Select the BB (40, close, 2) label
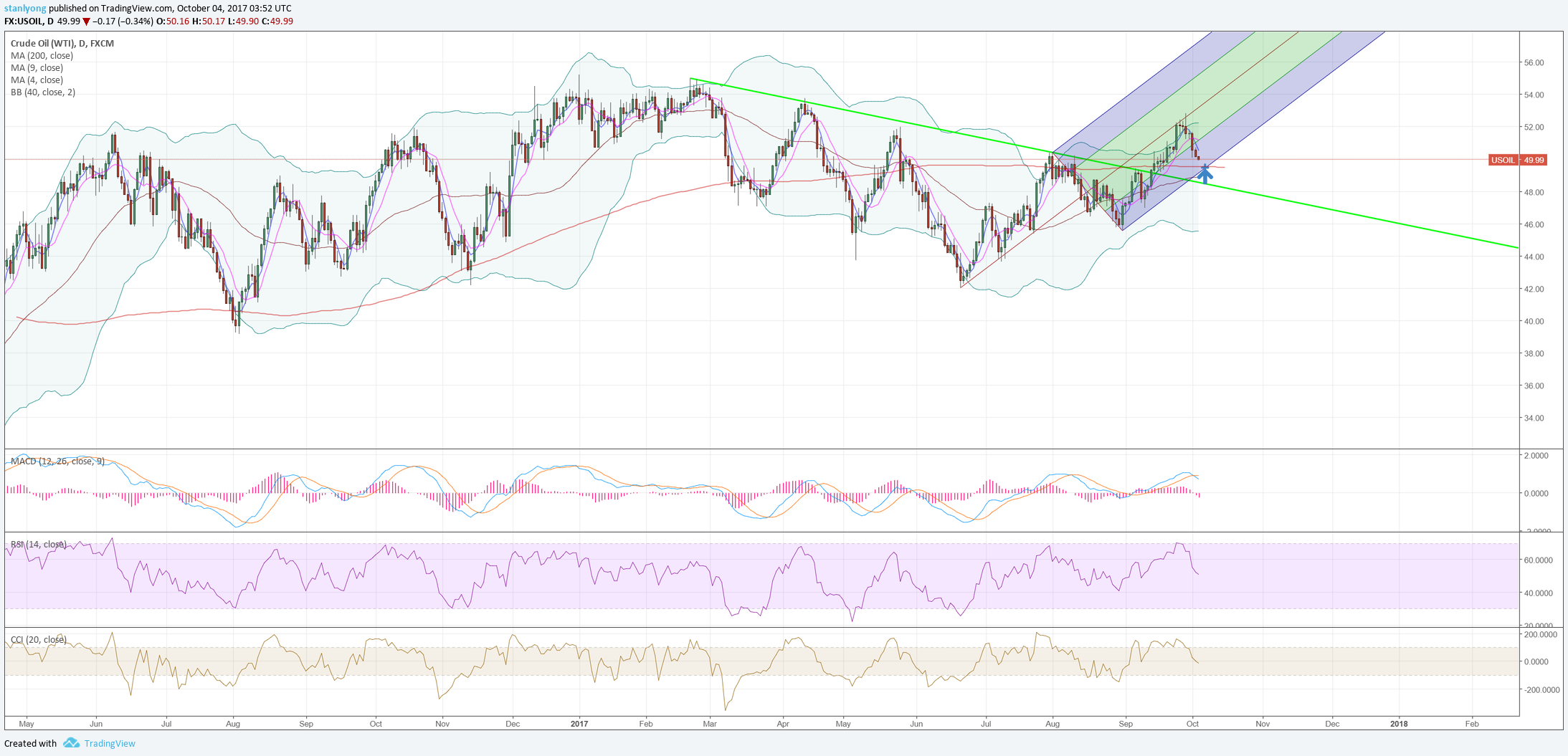1568x756 pixels. point(43,92)
